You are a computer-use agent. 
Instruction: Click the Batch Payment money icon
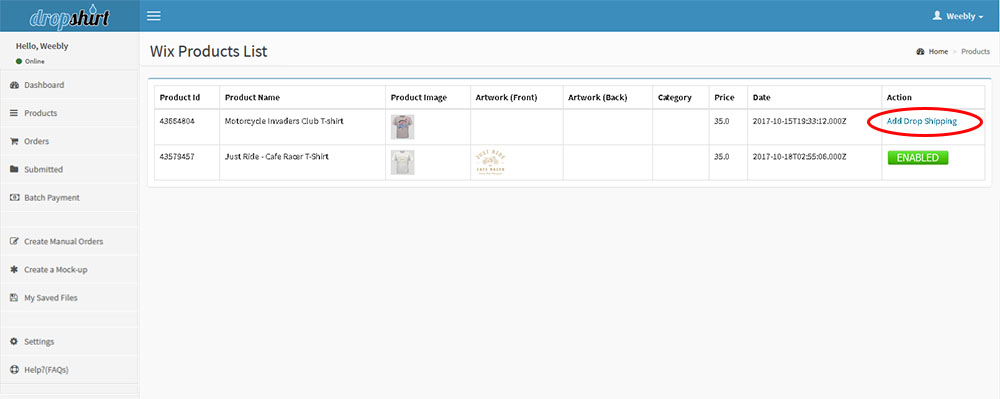[14, 198]
